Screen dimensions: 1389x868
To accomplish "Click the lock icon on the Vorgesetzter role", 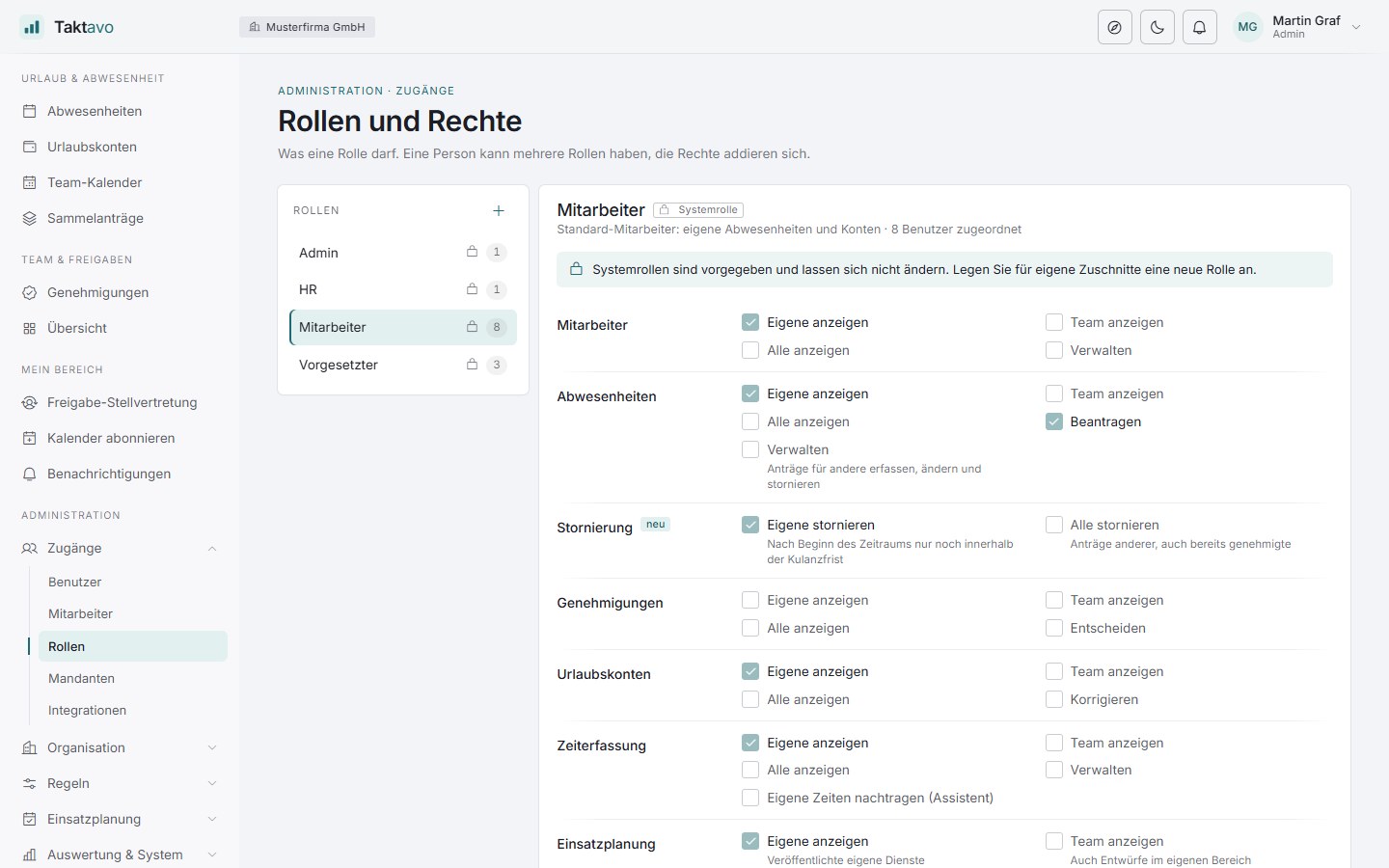I will click(x=472, y=364).
